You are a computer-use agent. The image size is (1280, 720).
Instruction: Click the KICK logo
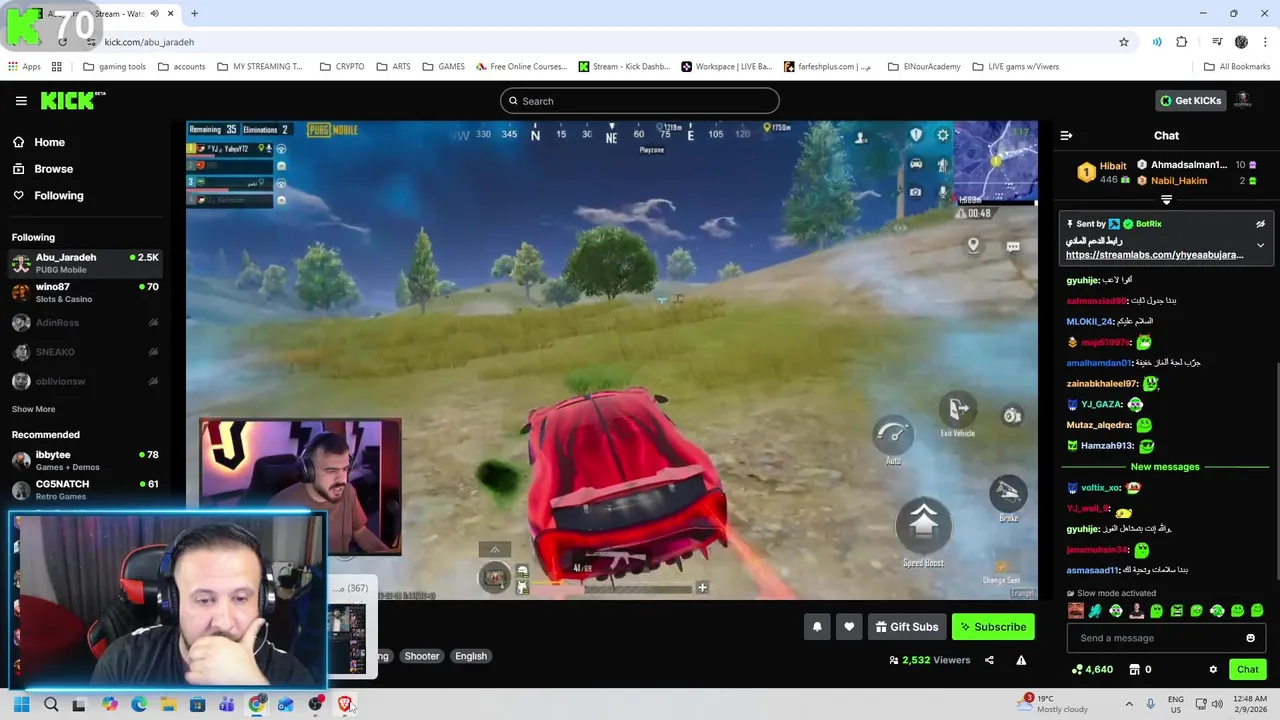pyautogui.click(x=72, y=100)
